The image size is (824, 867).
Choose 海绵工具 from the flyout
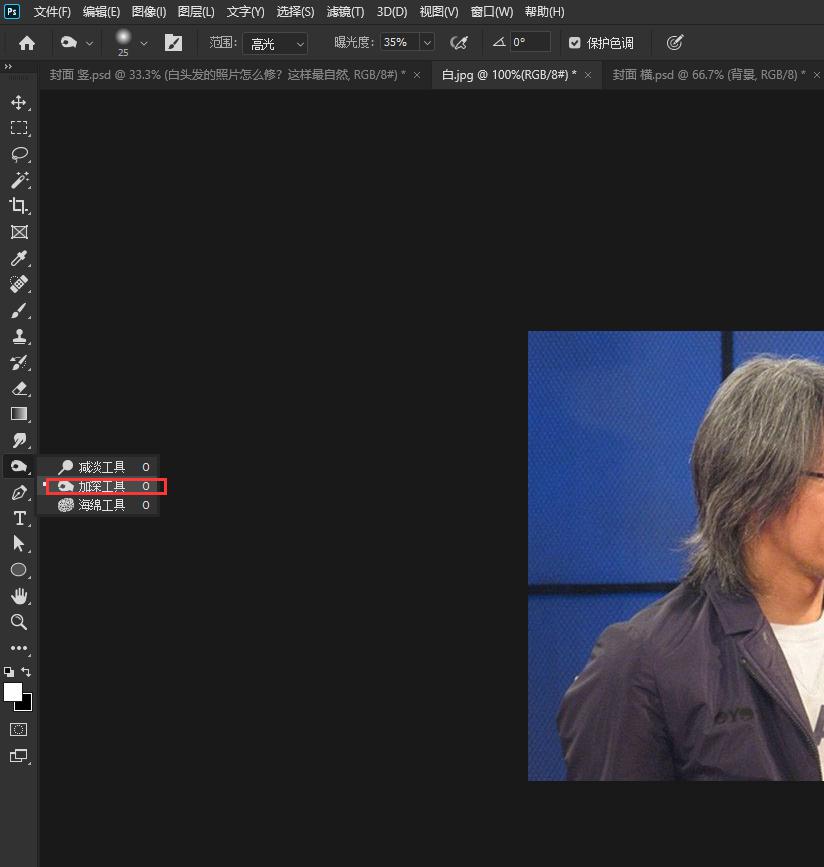pos(102,505)
